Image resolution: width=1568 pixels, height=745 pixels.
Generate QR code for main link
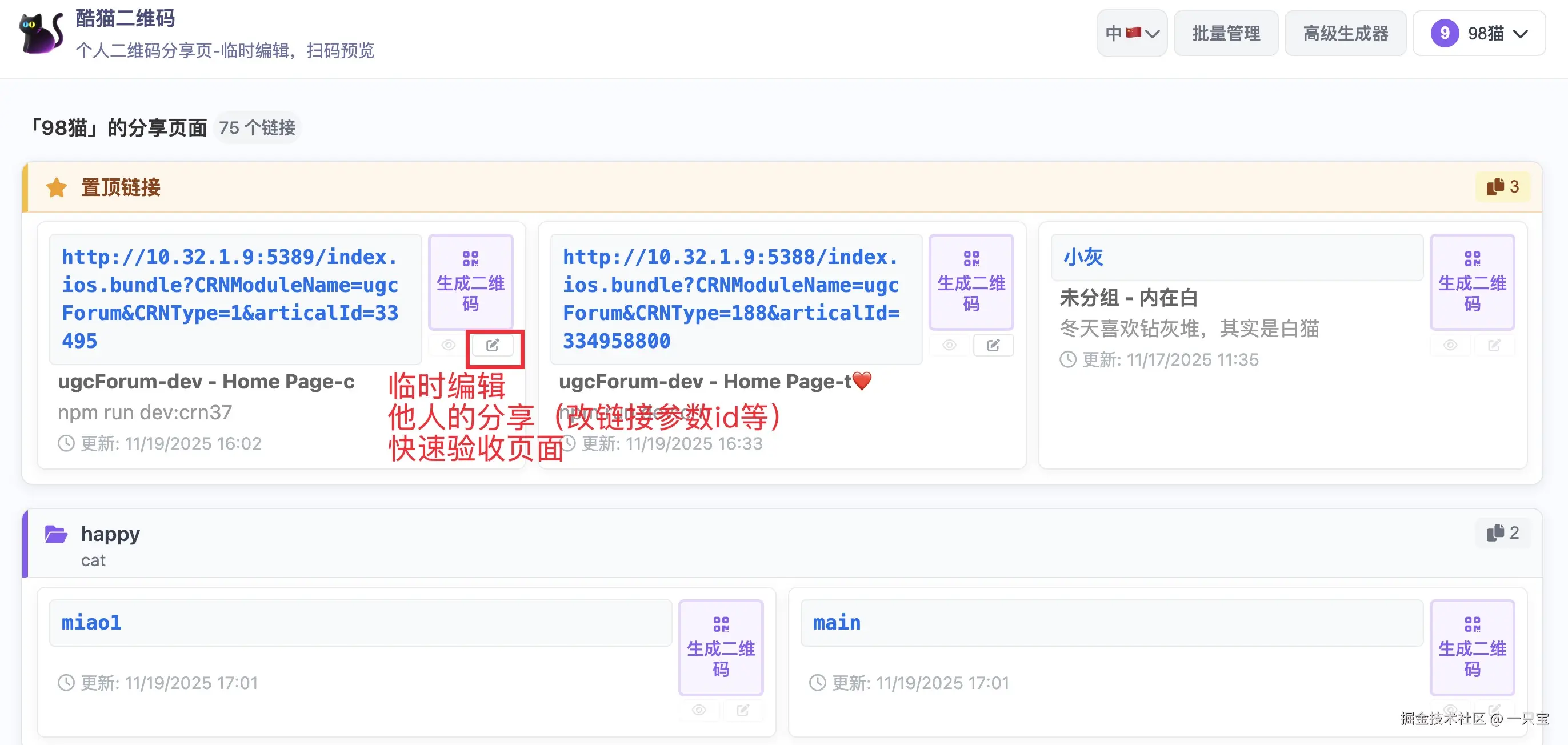1471,647
